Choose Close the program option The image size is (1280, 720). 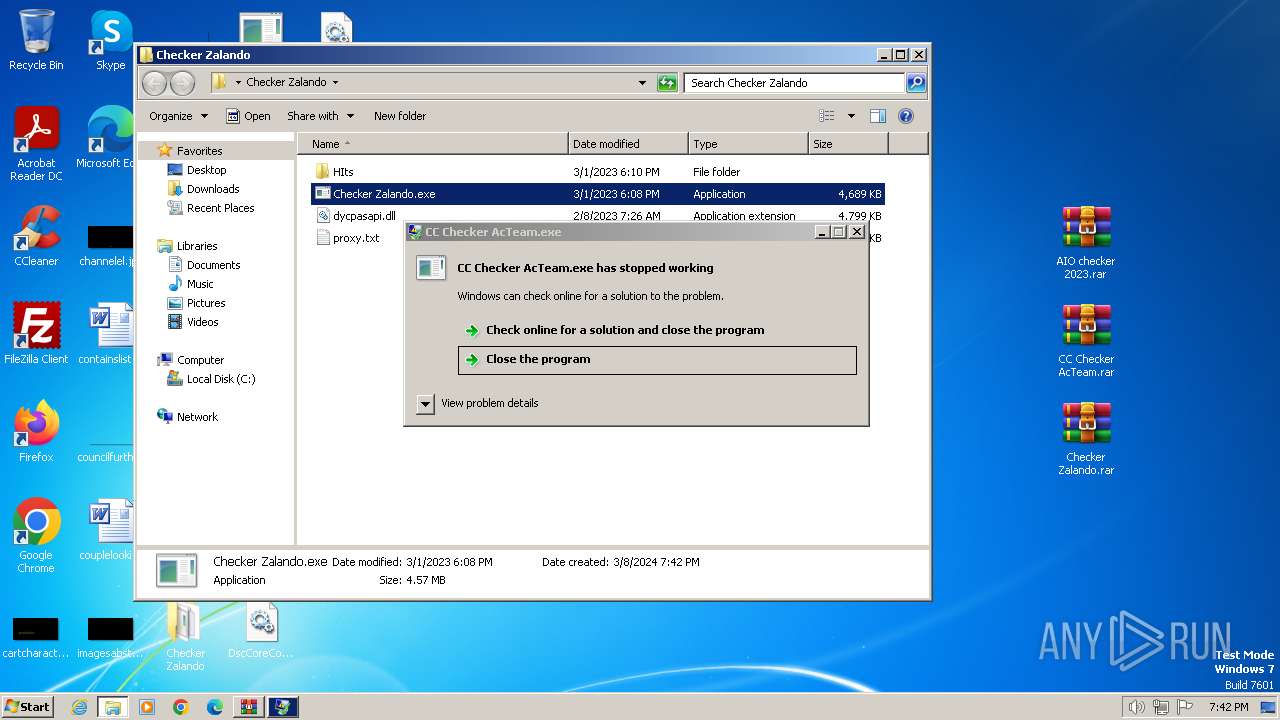click(x=657, y=360)
